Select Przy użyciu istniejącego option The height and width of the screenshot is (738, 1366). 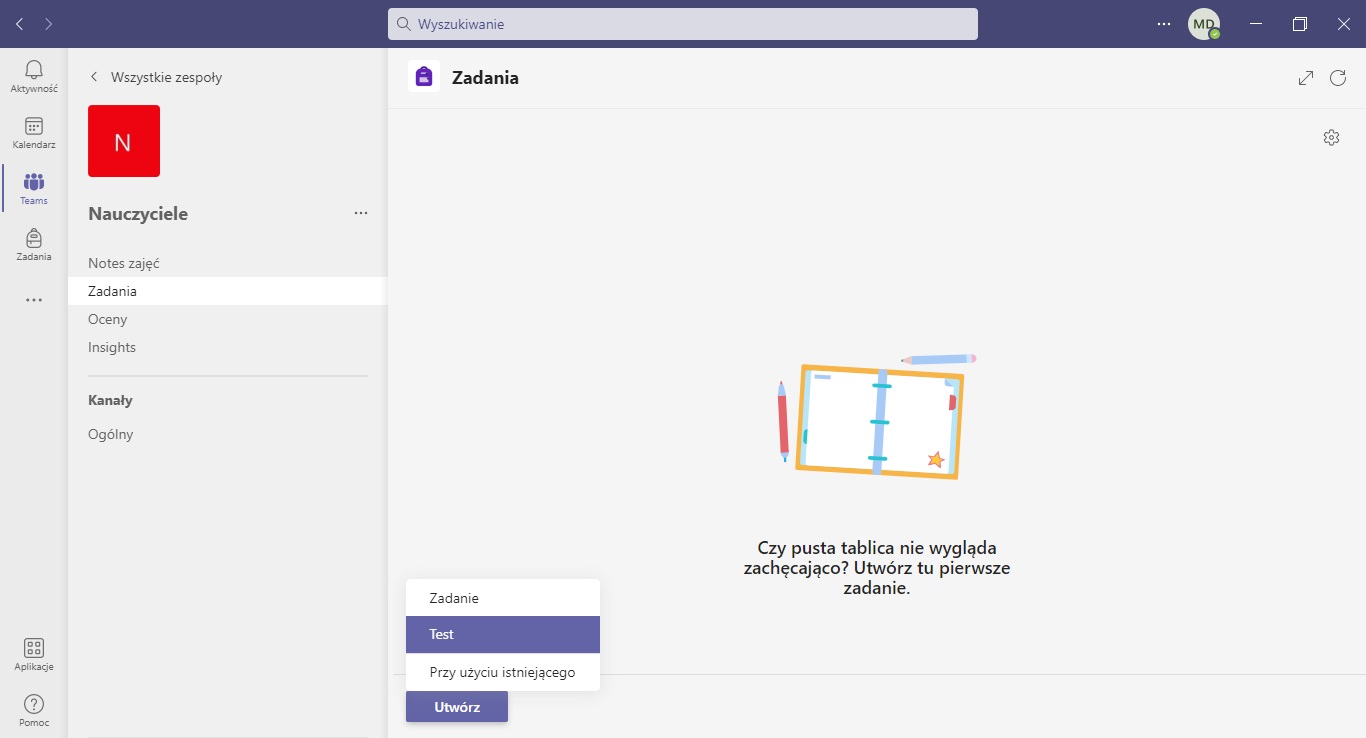[502, 672]
